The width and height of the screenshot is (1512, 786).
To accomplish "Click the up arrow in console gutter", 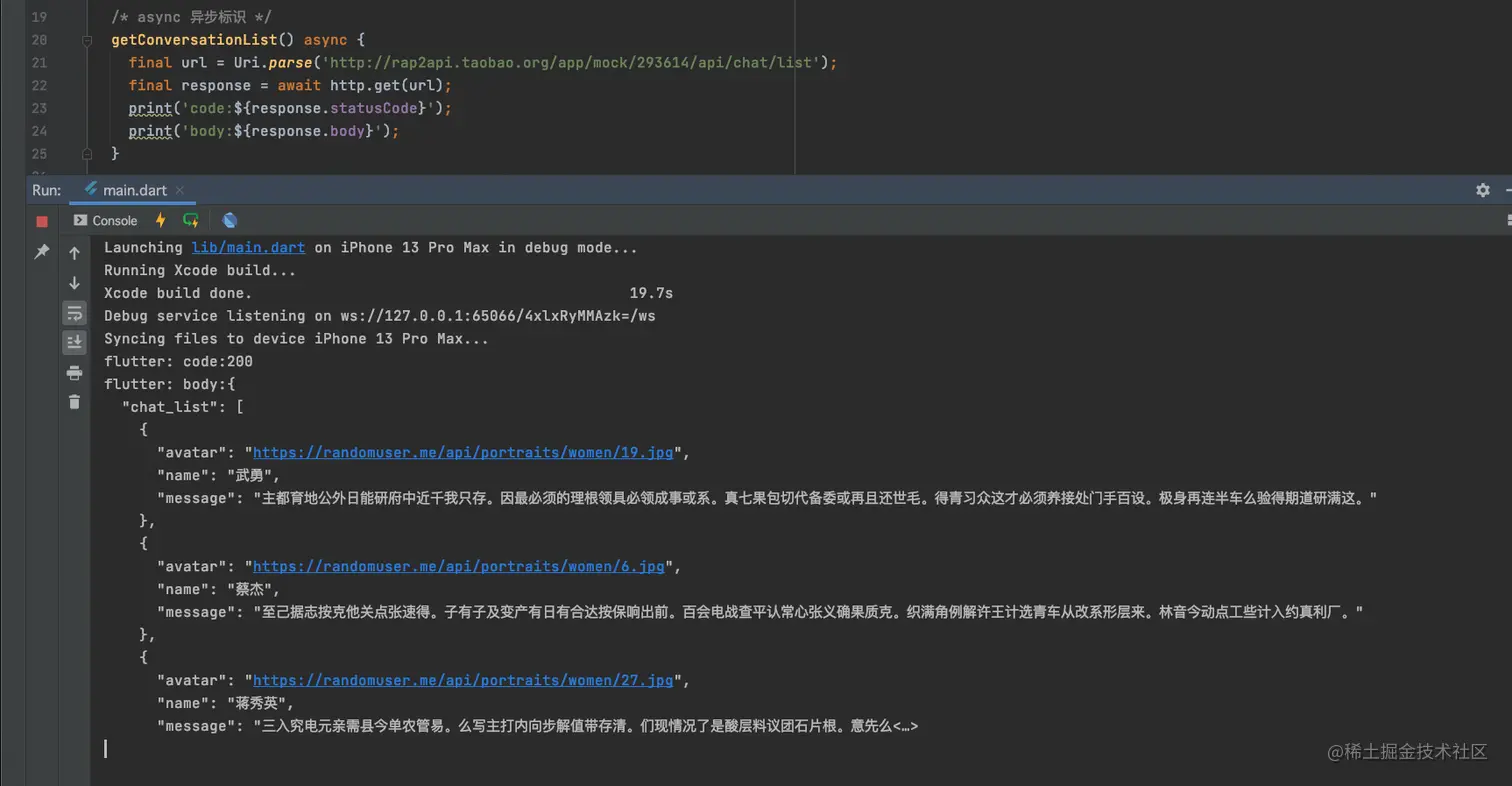I will pyautogui.click(x=74, y=254).
